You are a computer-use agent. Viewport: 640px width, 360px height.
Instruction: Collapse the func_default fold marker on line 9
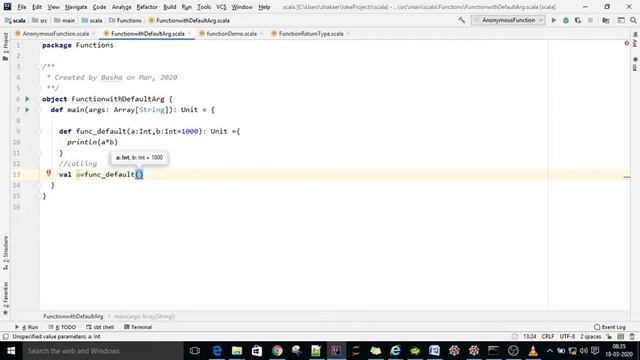tap(40, 131)
